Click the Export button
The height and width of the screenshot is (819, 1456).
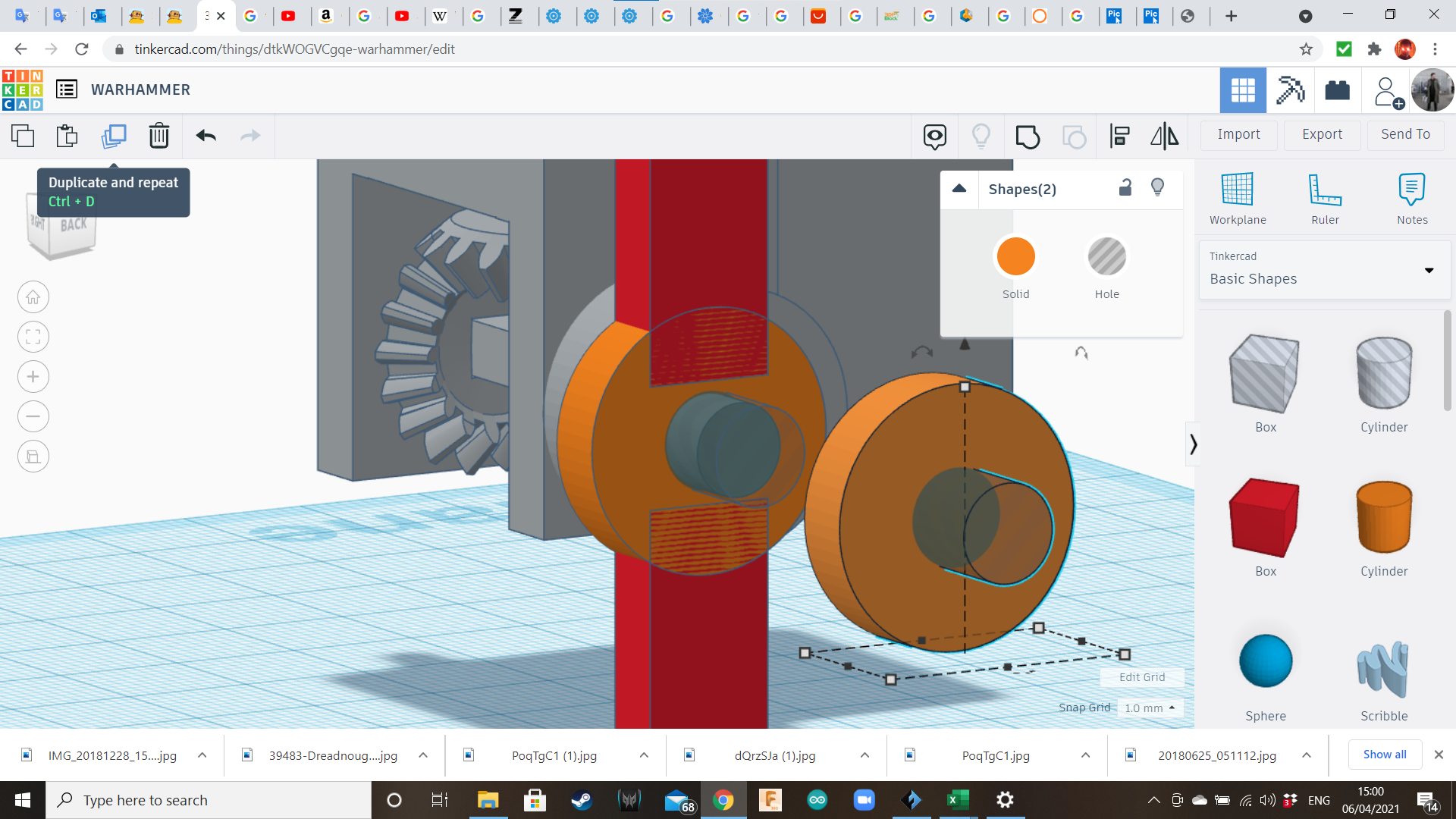(x=1322, y=134)
